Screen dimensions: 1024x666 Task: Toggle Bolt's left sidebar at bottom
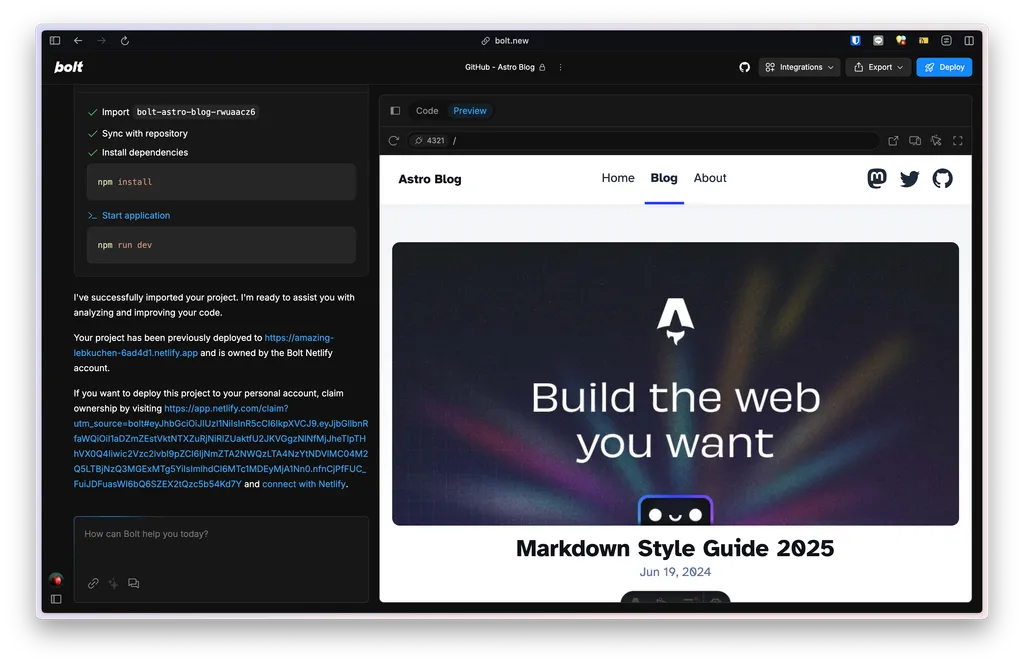(56, 599)
